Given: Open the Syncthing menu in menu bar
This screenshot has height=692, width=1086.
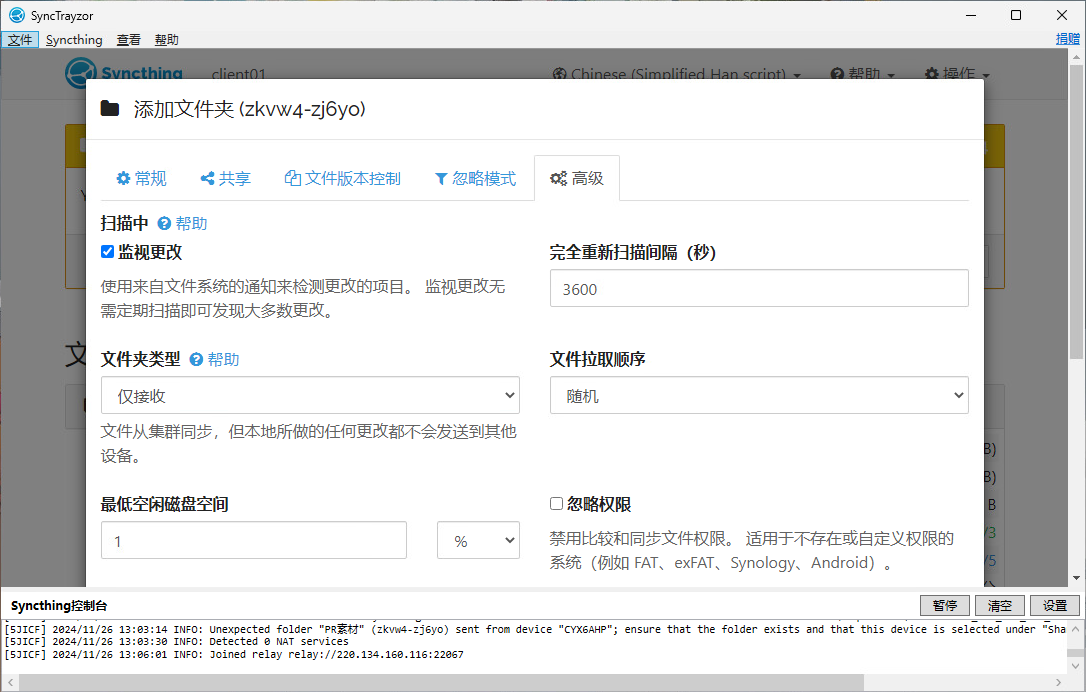Looking at the screenshot, I should (74, 39).
